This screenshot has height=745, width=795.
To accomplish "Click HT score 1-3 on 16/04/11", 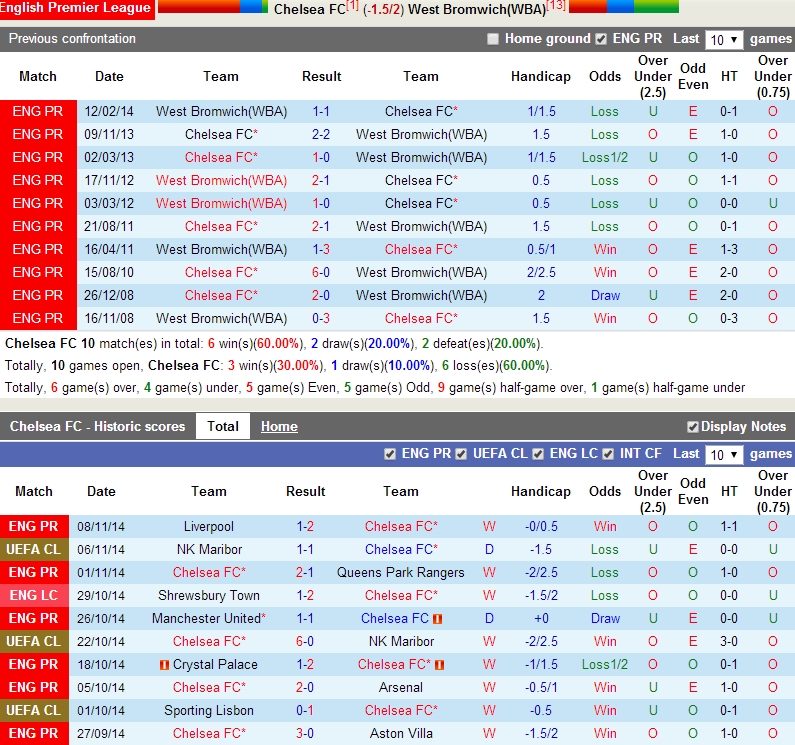I will [x=729, y=250].
